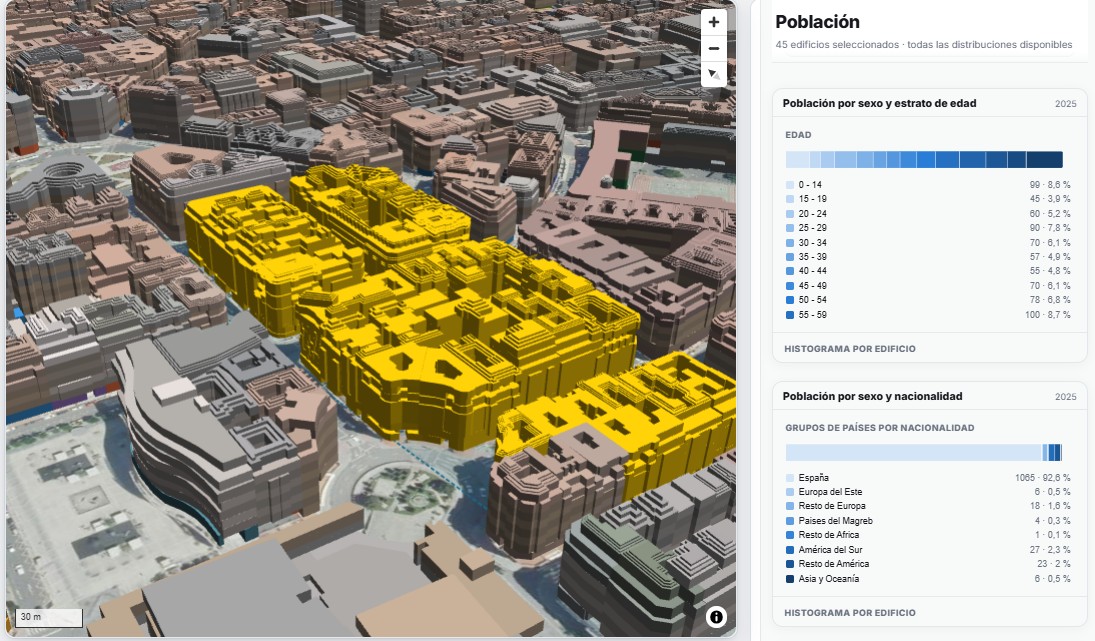This screenshot has height=641, width=1095.
Task: Expand age card Histograma por edificio
Action: tap(849, 348)
